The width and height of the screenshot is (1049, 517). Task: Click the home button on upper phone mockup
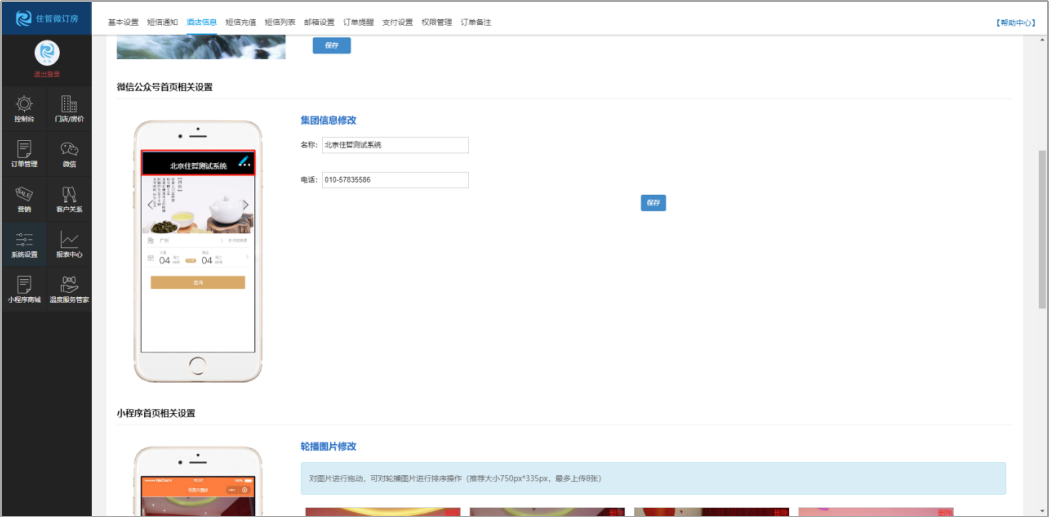pos(198,365)
